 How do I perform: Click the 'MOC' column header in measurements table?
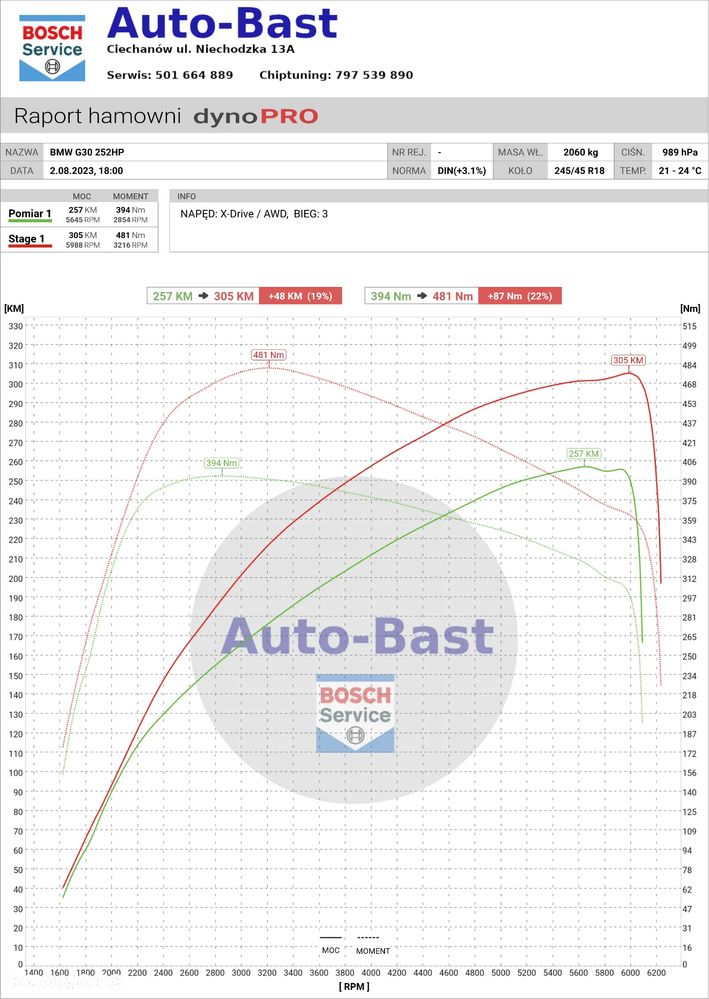82,196
